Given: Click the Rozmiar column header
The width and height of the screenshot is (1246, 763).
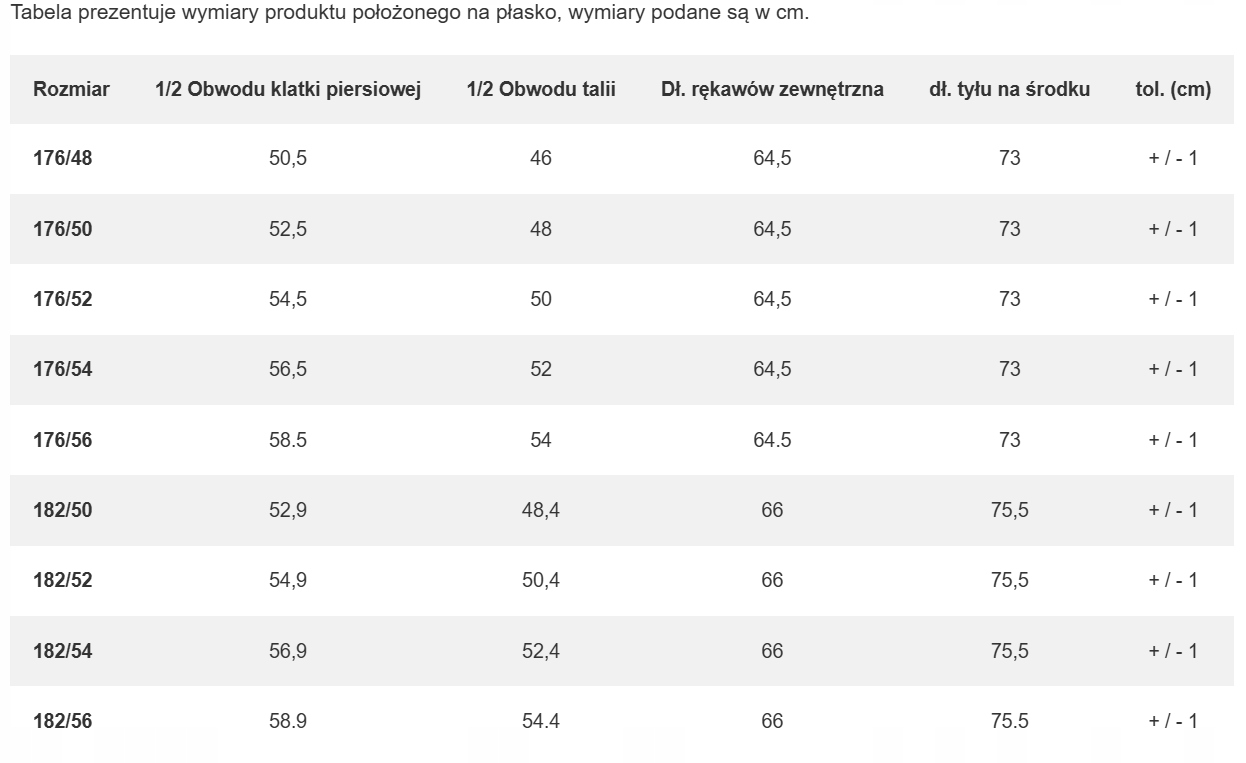Looking at the screenshot, I should pos(71,89).
